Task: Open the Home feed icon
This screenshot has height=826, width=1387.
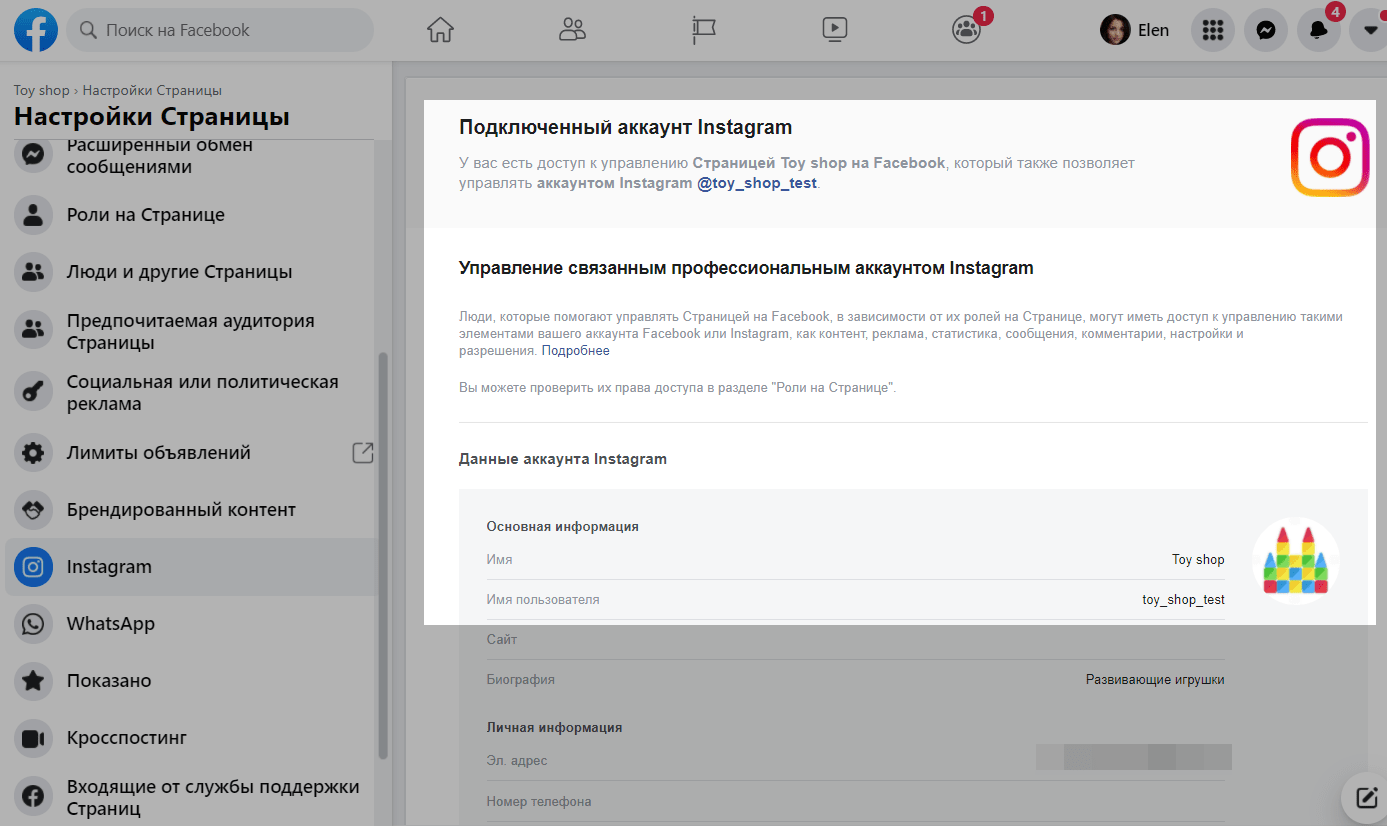Action: (440, 30)
